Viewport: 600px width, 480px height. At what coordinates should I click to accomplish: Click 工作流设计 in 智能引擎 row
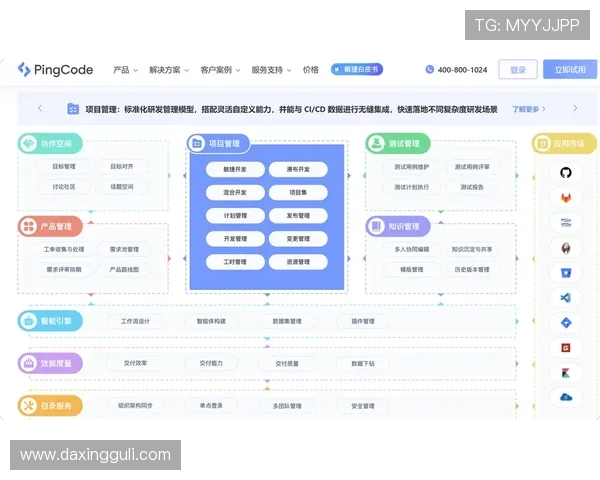pos(135,321)
